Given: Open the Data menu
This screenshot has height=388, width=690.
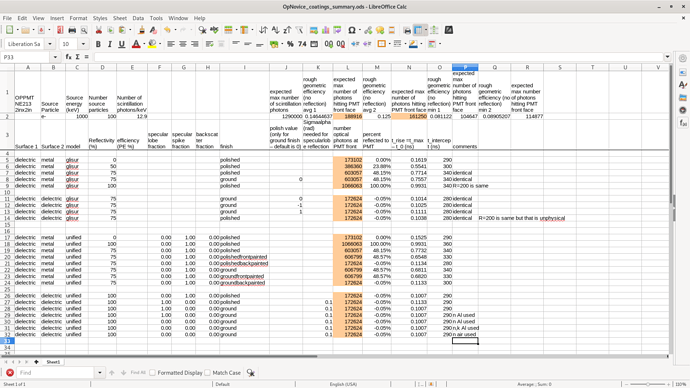Looking at the screenshot, I should click(x=138, y=18).
